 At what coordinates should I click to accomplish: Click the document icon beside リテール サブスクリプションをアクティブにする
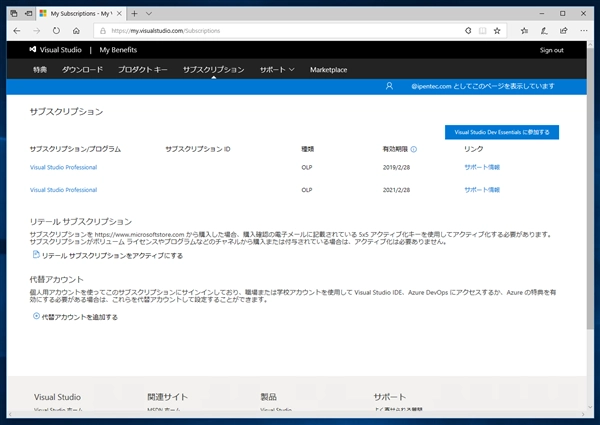[x=36, y=254]
